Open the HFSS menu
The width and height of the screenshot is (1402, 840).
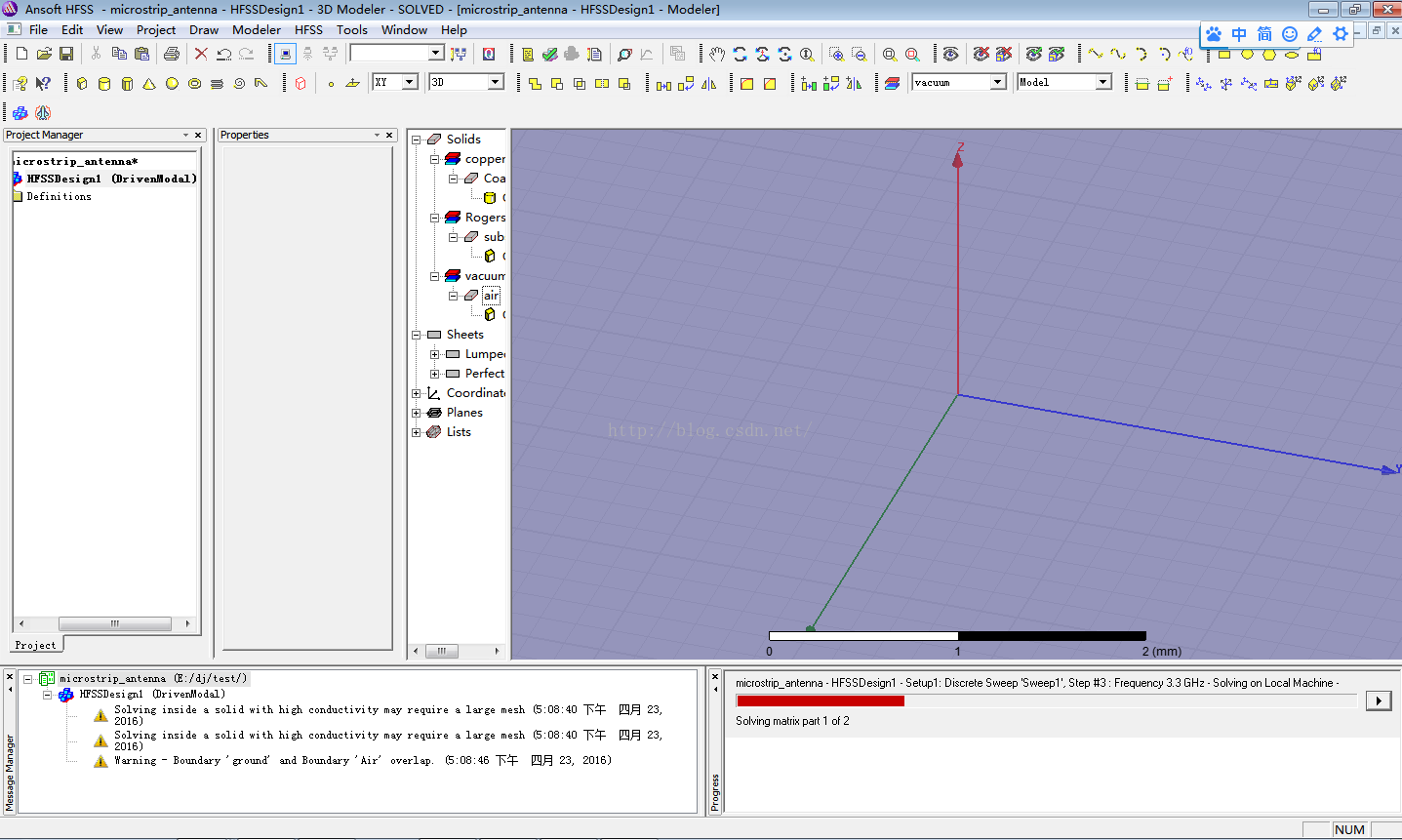pos(308,29)
